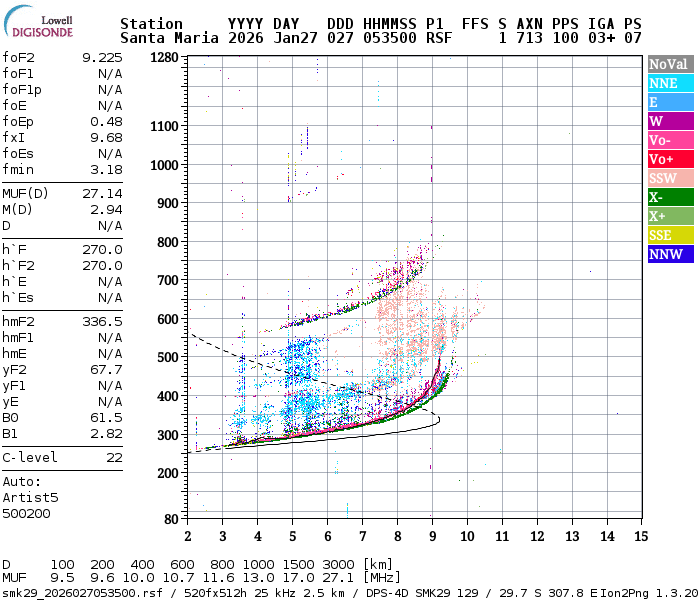Click the W purple legend box
The width and height of the screenshot is (700, 600).
tap(669, 121)
